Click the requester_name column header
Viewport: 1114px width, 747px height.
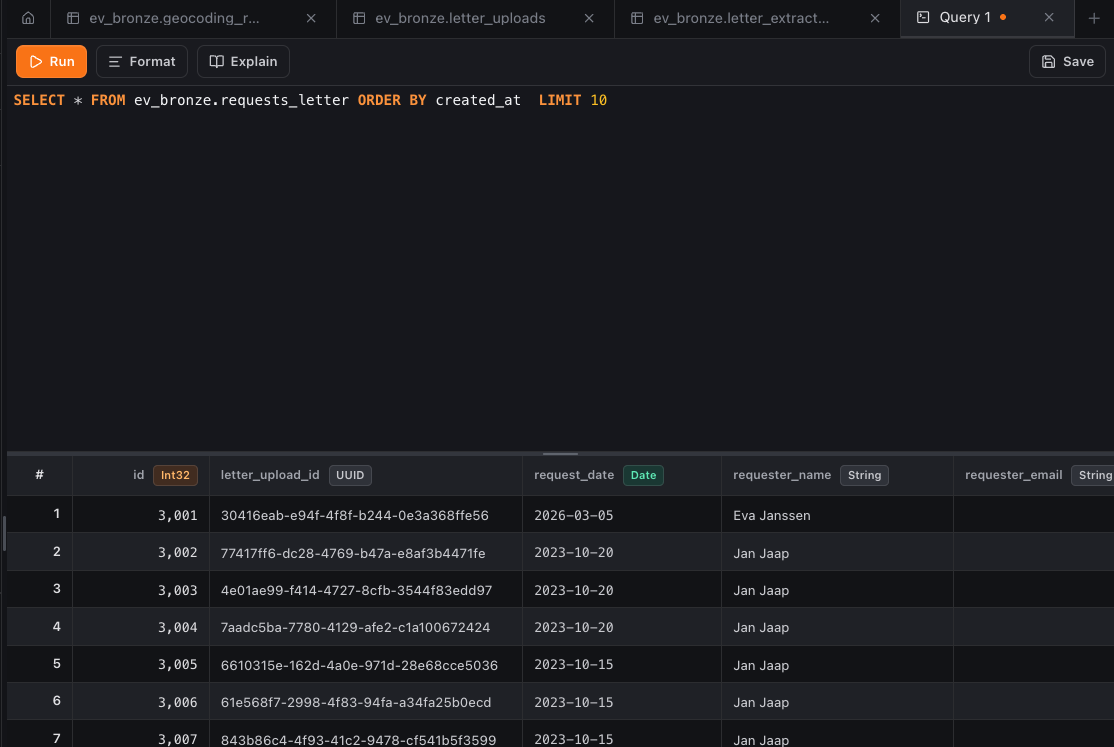click(x=782, y=475)
